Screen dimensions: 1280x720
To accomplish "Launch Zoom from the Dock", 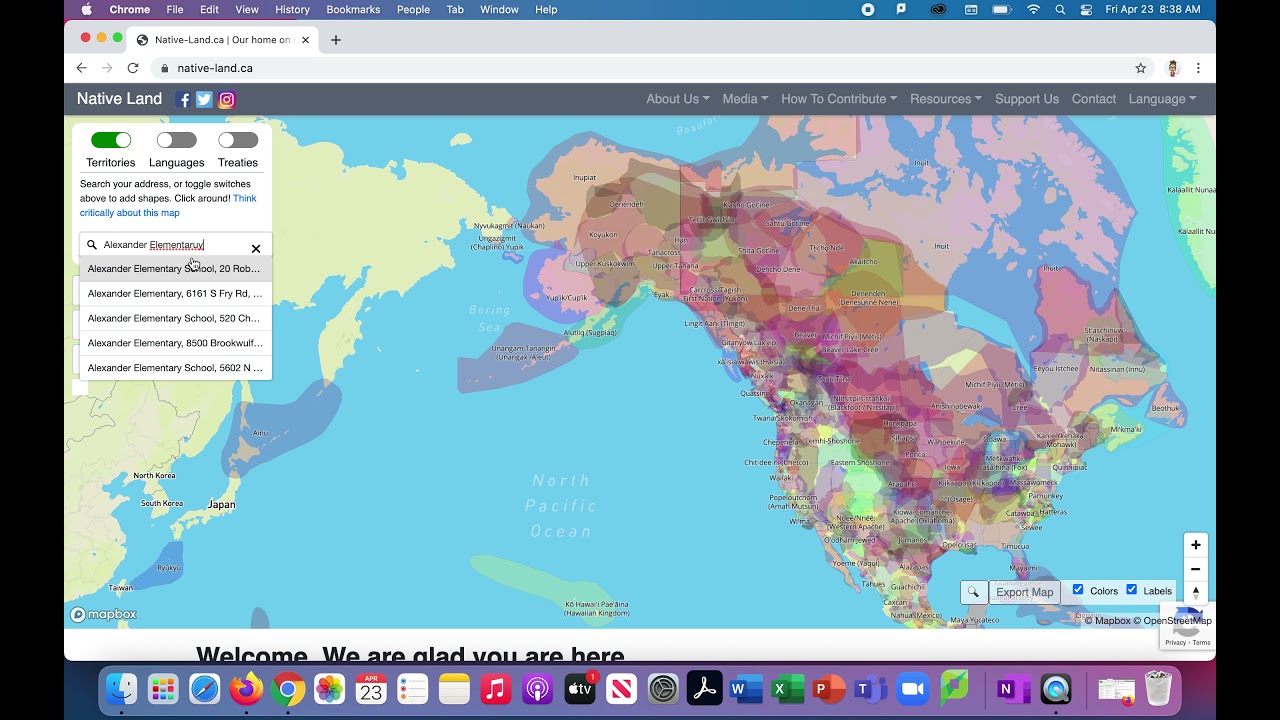I will pyautogui.click(x=913, y=689).
